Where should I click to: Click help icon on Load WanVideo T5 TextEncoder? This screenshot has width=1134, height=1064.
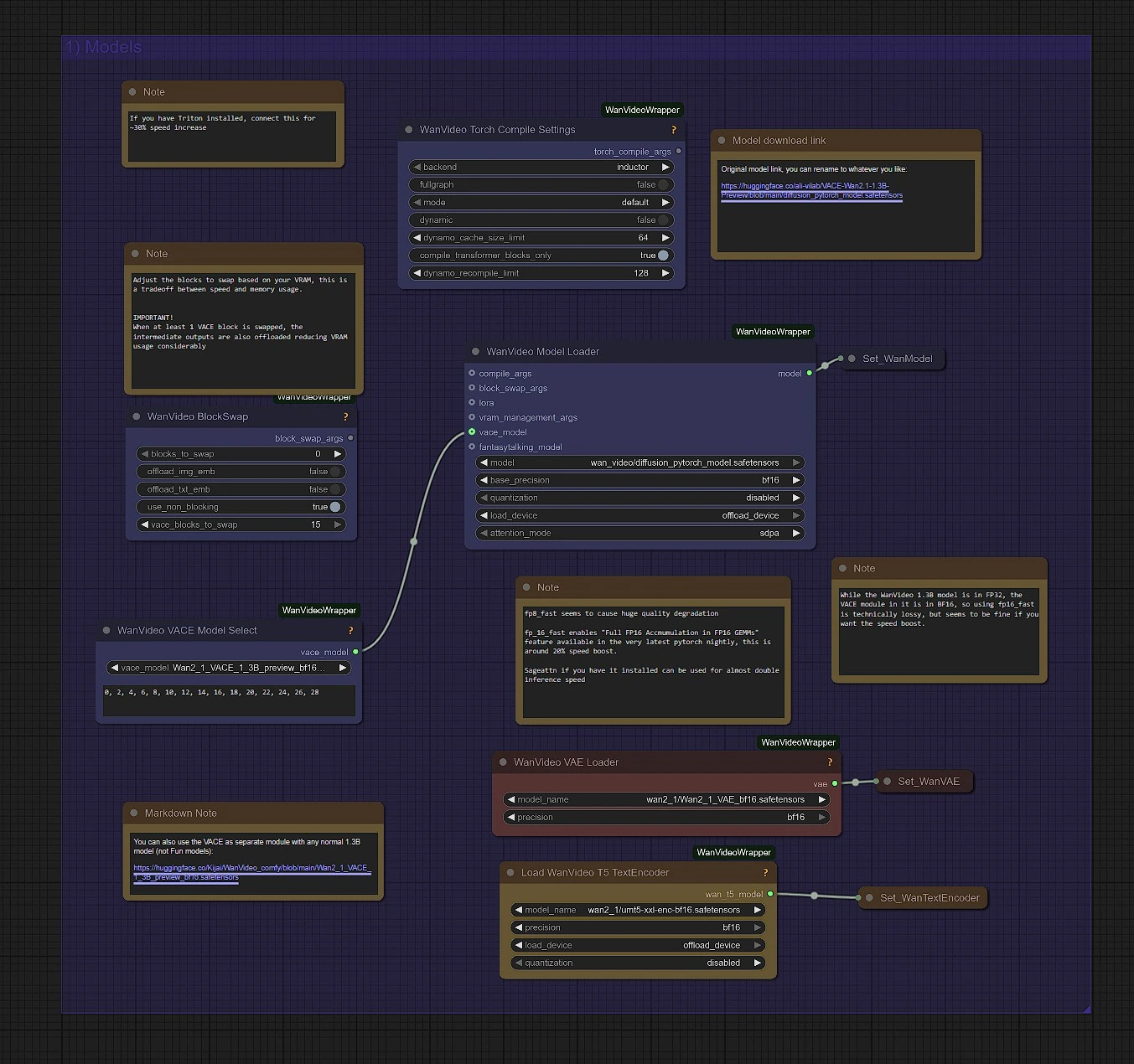tap(765, 873)
